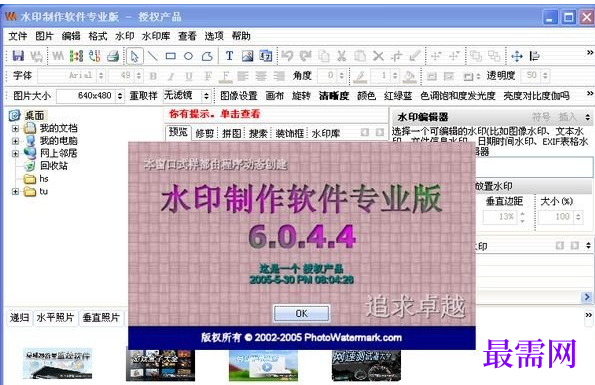Image resolution: width=595 pixels, height=385 pixels.
Task: Click the colorful batch grid icon
Action: click(76, 56)
